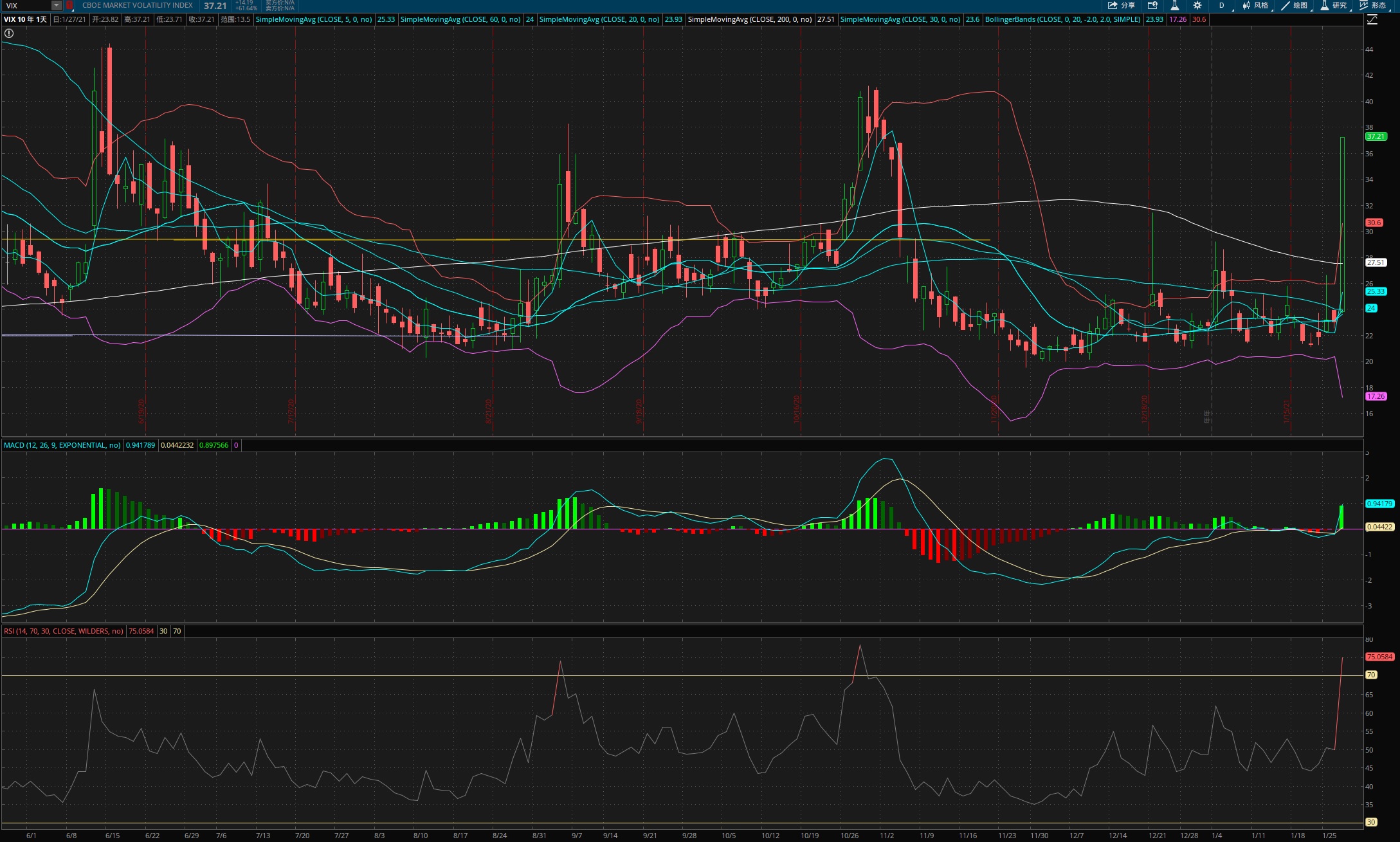Click the RSI oversold 30 axis bubble

1372,822
